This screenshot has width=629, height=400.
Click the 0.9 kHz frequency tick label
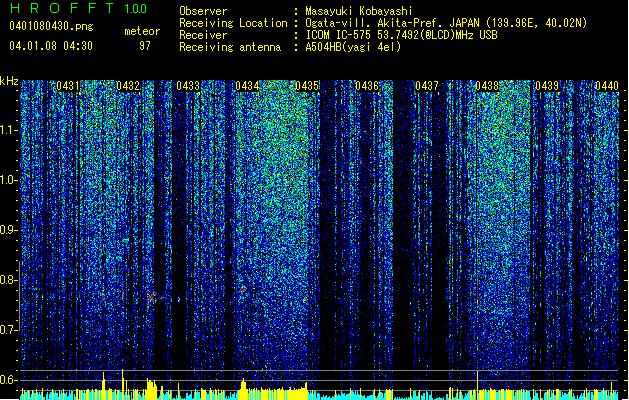(8, 230)
